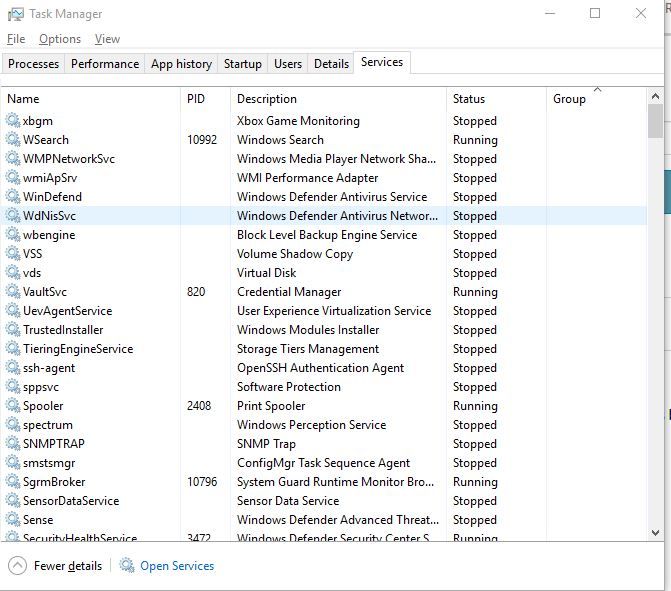Viewport: 671px width, 591px height.
Task: Click the gear icon beside SNMPTRAP
Action: coord(13,443)
